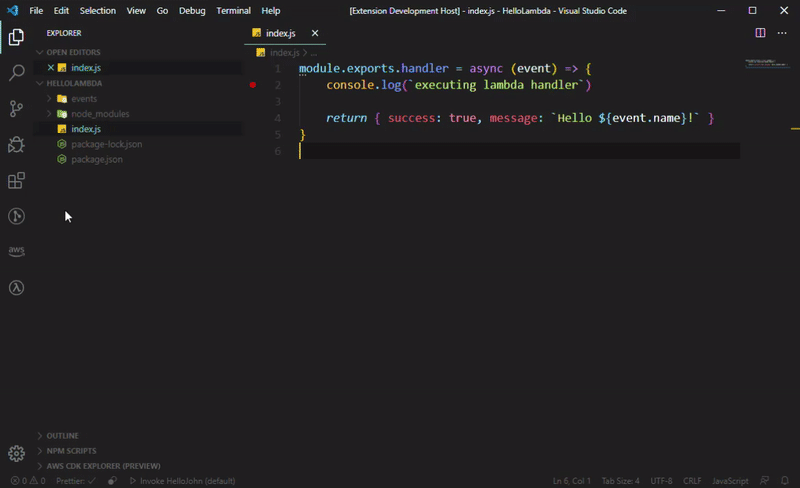The width and height of the screenshot is (800, 488).
Task: Click Ln 6, Col 1 position indicator
Action: coord(571,481)
